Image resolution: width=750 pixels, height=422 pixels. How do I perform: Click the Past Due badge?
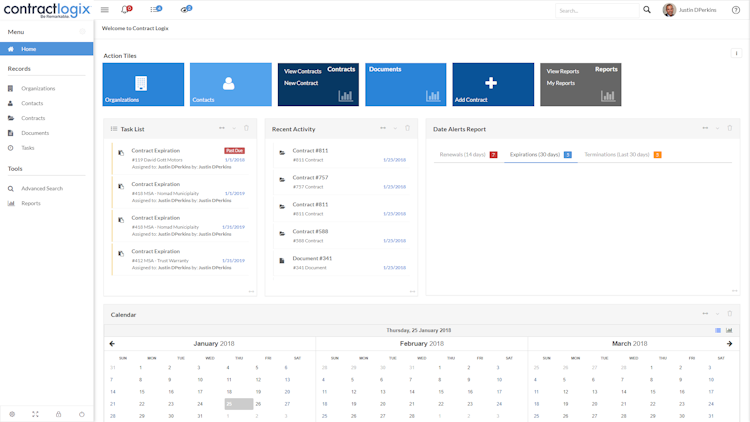(234, 151)
